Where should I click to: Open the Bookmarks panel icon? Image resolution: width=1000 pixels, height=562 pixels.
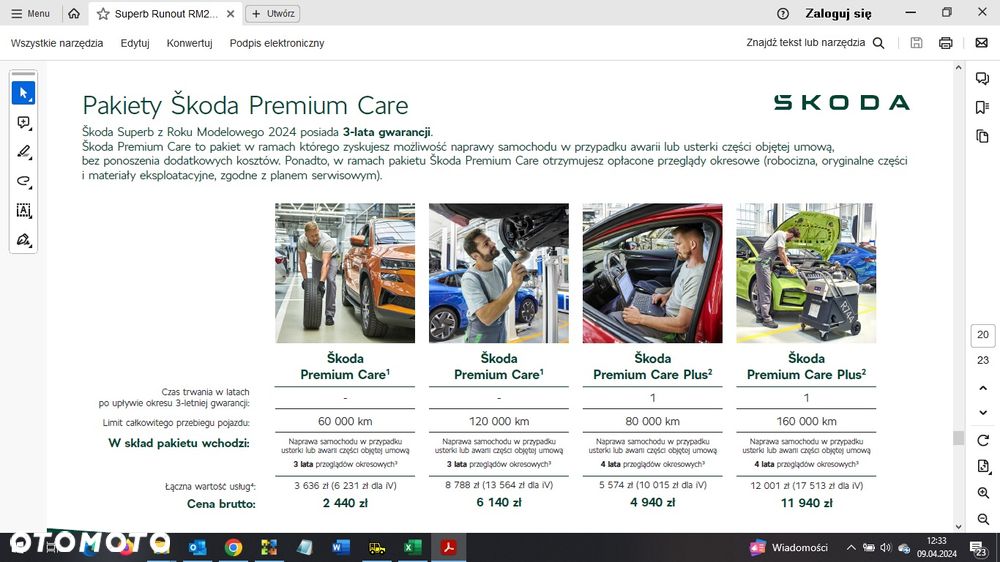click(982, 107)
